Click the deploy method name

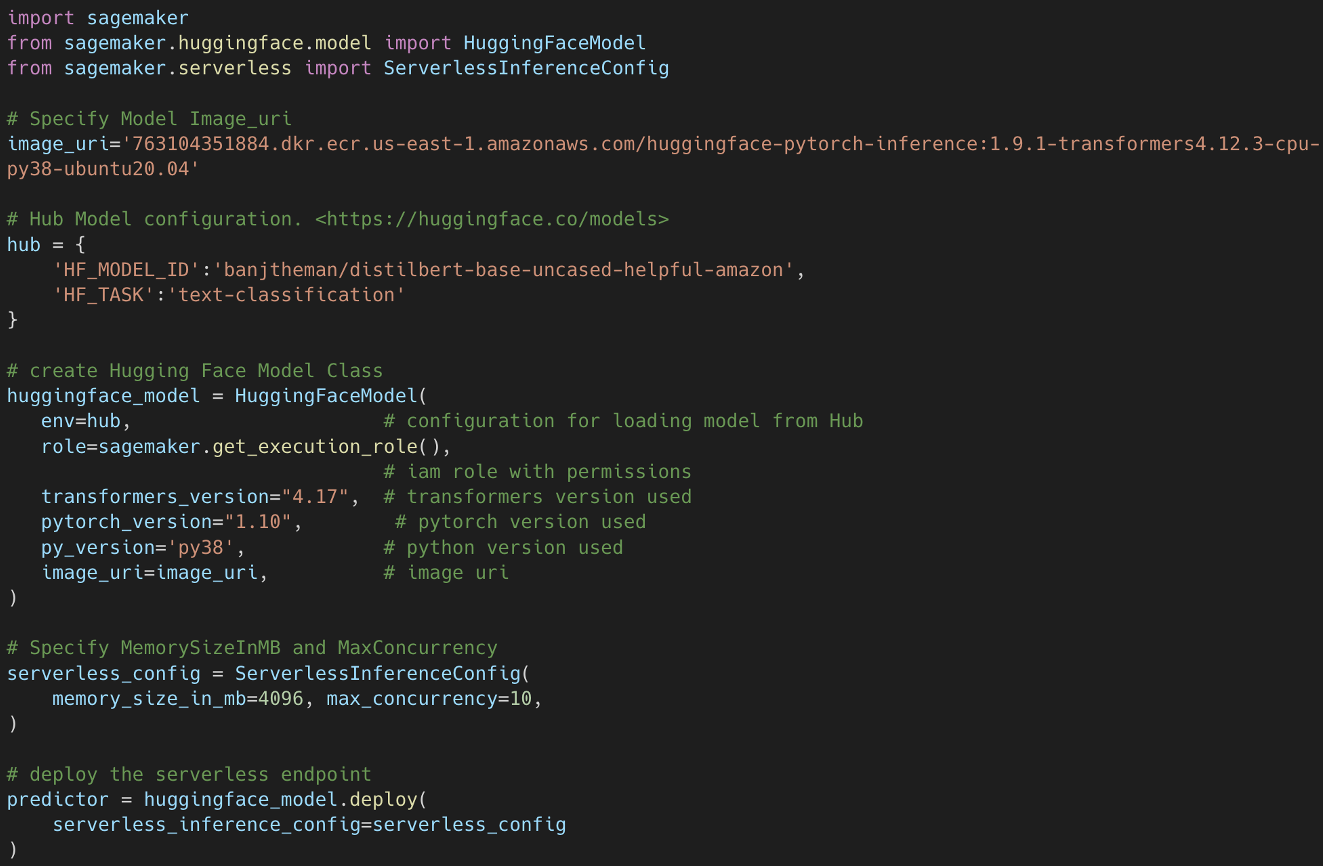coord(372,800)
